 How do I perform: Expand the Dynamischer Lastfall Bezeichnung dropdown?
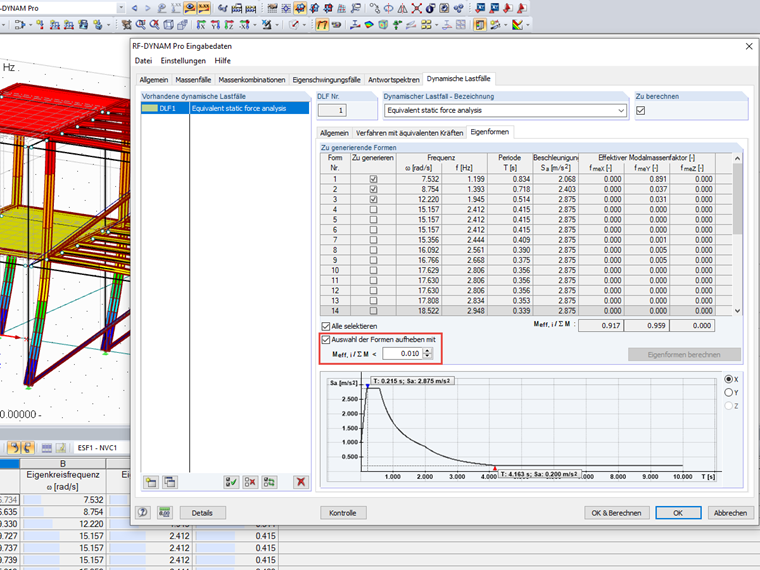click(x=621, y=111)
